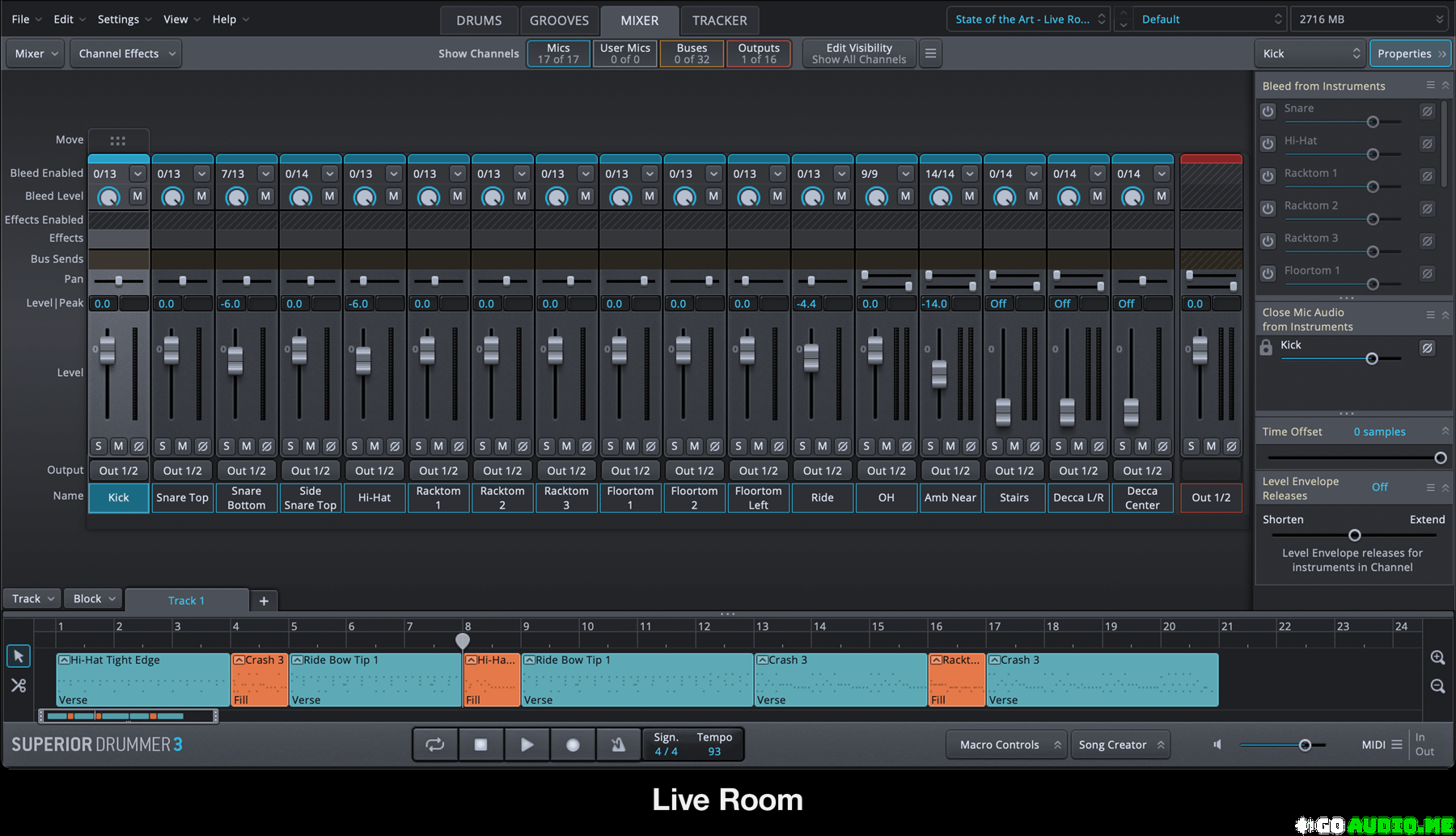The height and width of the screenshot is (836, 1456).
Task: Open the Default preset dropdown
Action: pyautogui.click(x=1210, y=19)
